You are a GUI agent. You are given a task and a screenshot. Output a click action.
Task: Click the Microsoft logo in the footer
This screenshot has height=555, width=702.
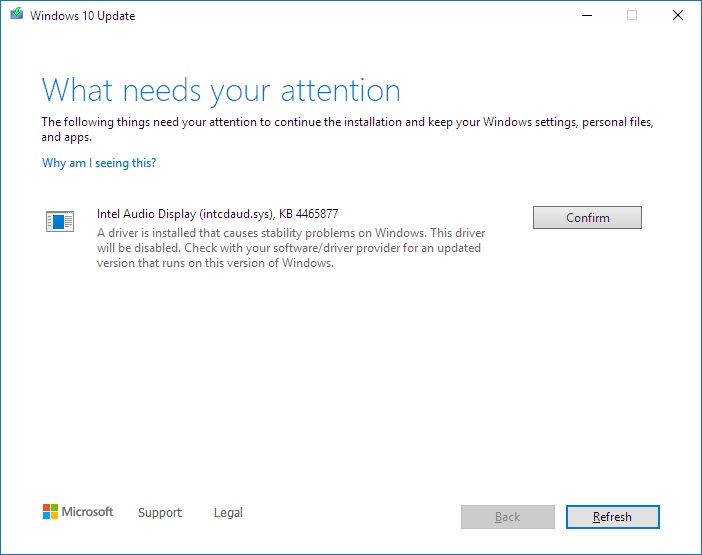78,512
